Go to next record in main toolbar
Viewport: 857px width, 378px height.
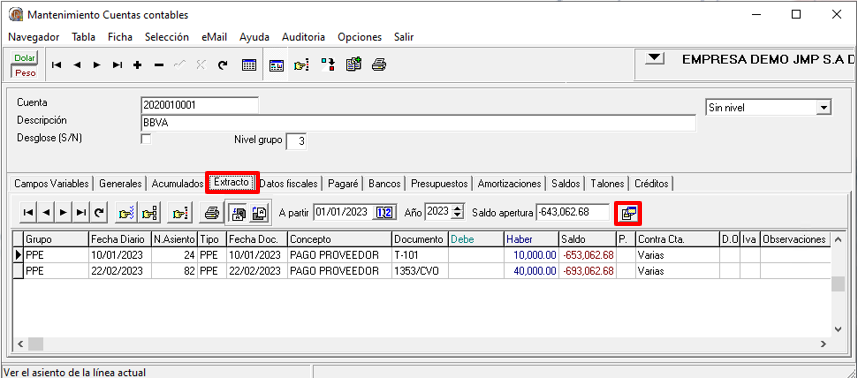click(97, 65)
